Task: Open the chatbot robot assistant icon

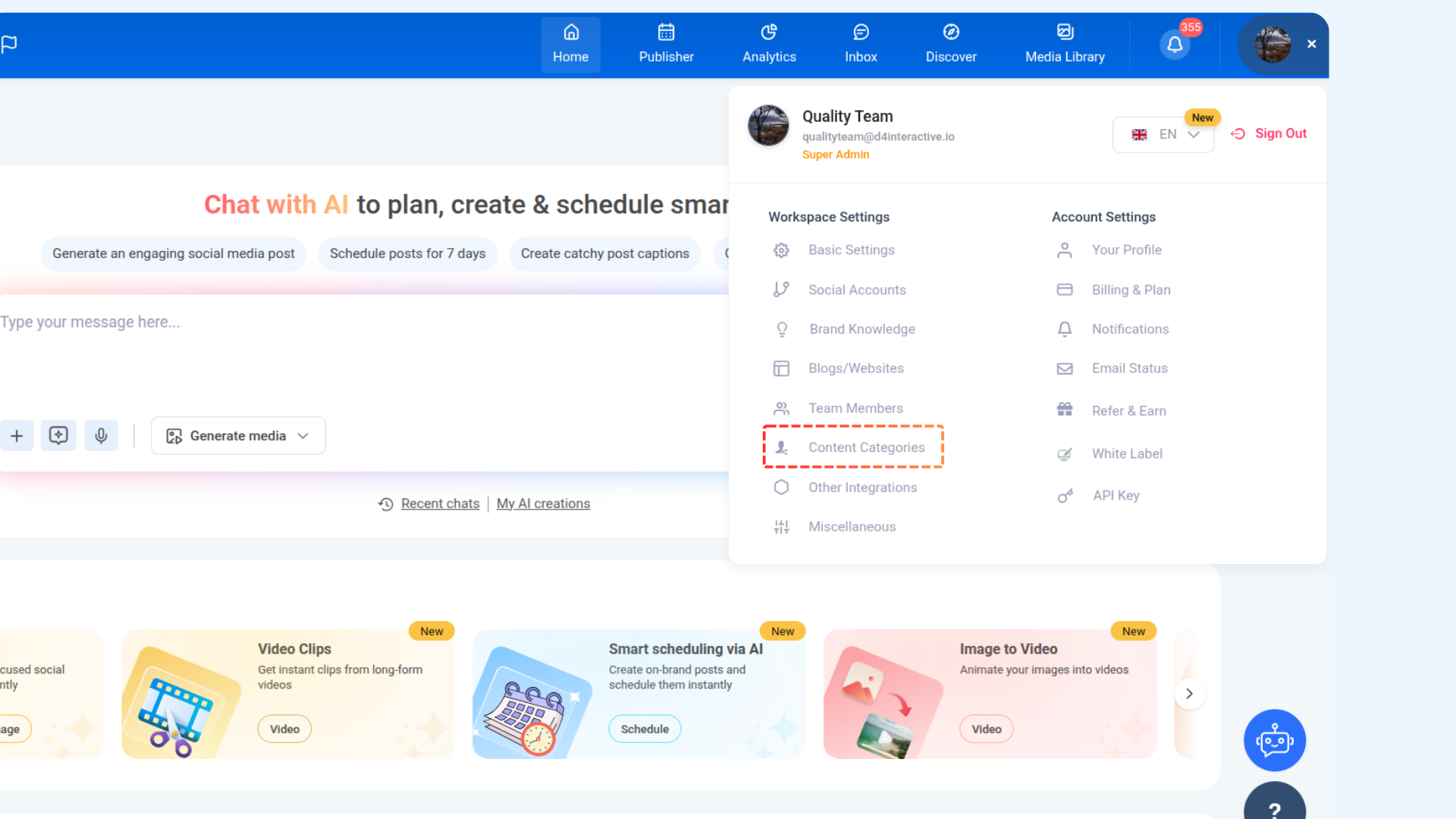Action: [1274, 740]
